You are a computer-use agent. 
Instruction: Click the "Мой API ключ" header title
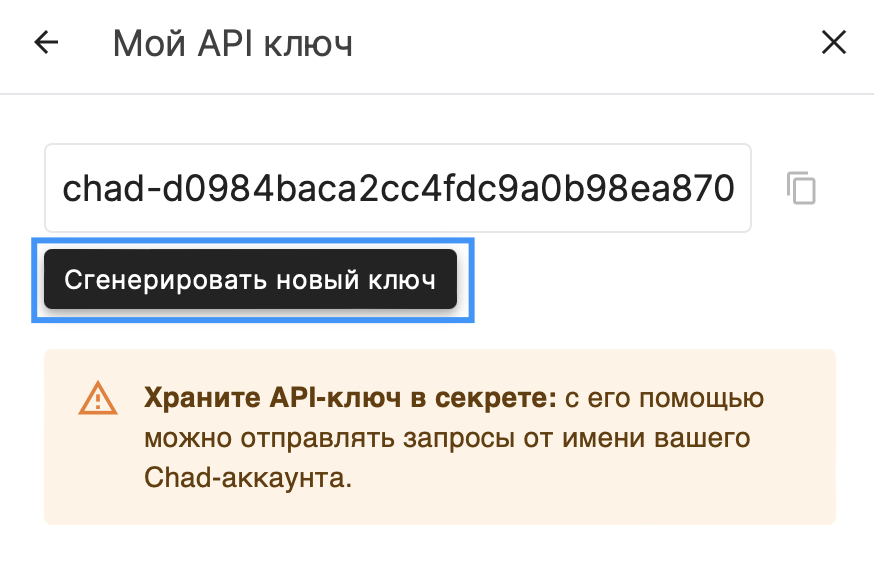pyautogui.click(x=232, y=44)
